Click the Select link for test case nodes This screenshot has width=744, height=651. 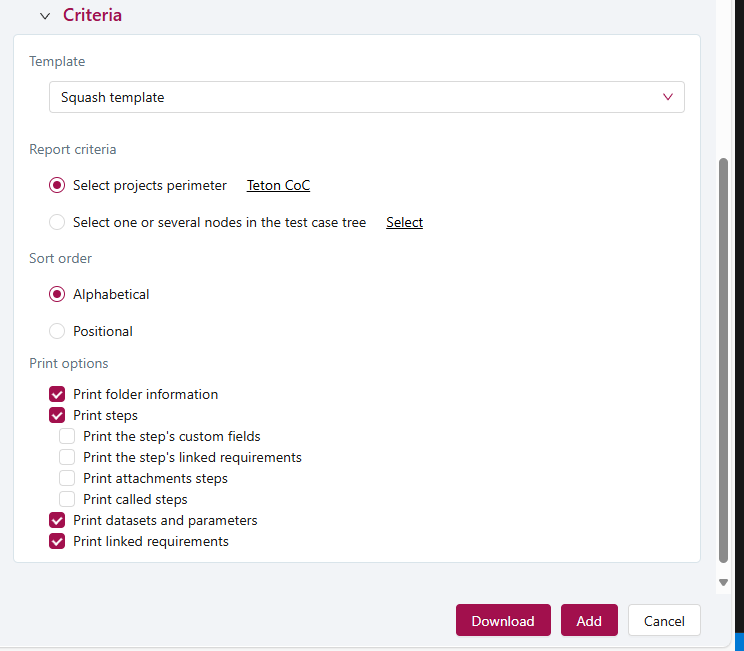pos(404,222)
